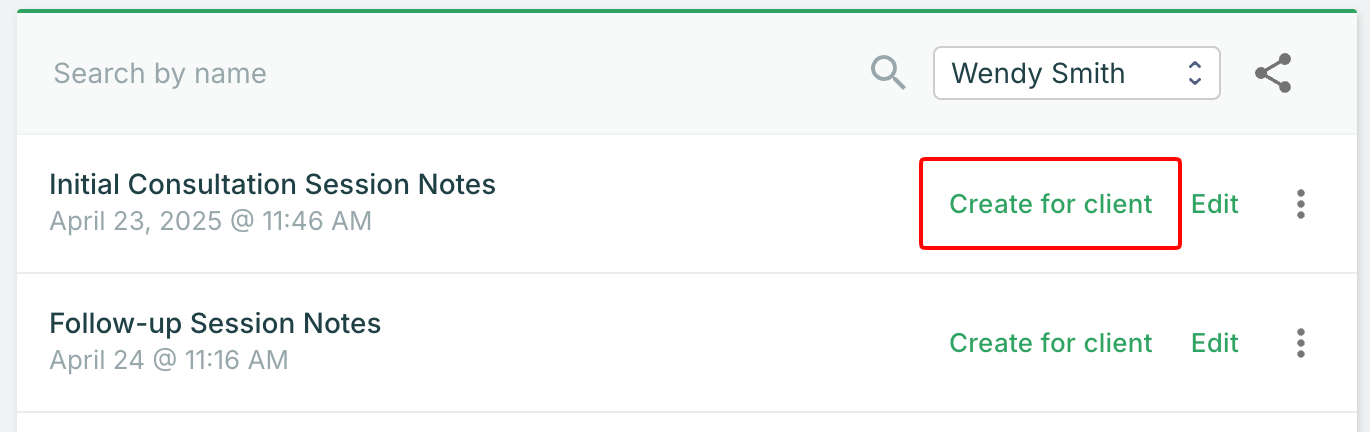The height and width of the screenshot is (432, 1370).
Task: Click the share icon
Action: [1273, 74]
